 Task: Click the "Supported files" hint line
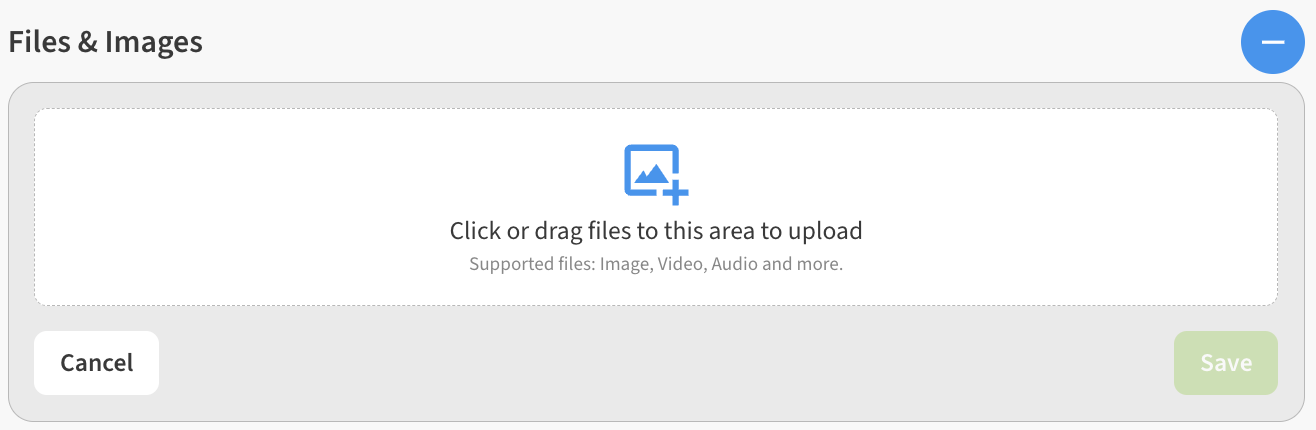coord(656,266)
